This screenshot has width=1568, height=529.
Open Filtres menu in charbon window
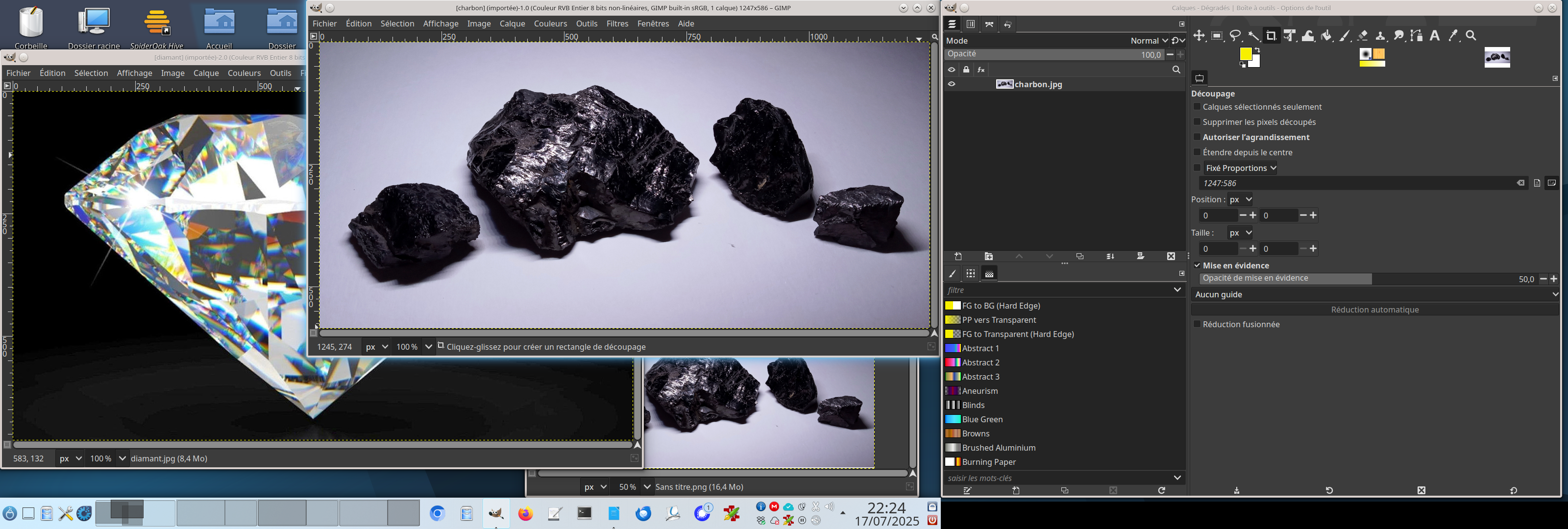click(x=616, y=24)
